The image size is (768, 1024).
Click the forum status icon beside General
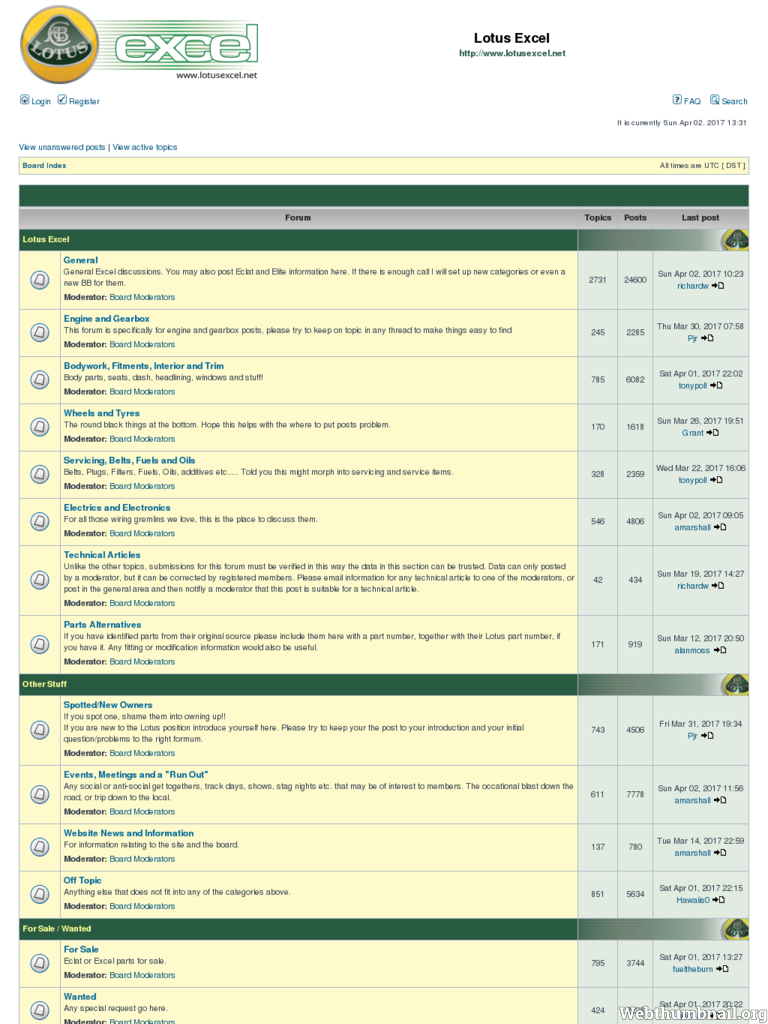(40, 280)
